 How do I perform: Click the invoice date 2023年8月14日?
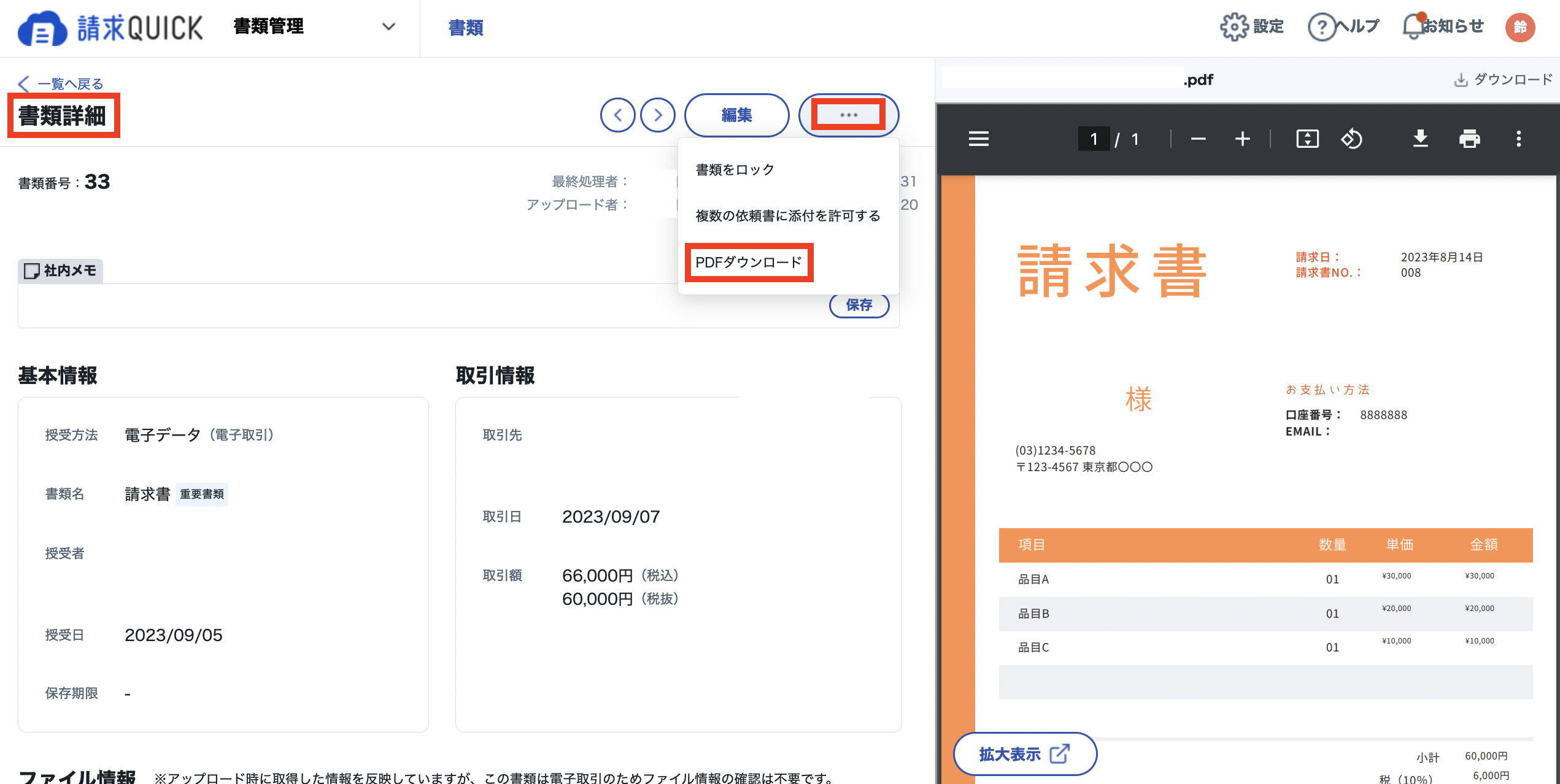click(x=1442, y=257)
